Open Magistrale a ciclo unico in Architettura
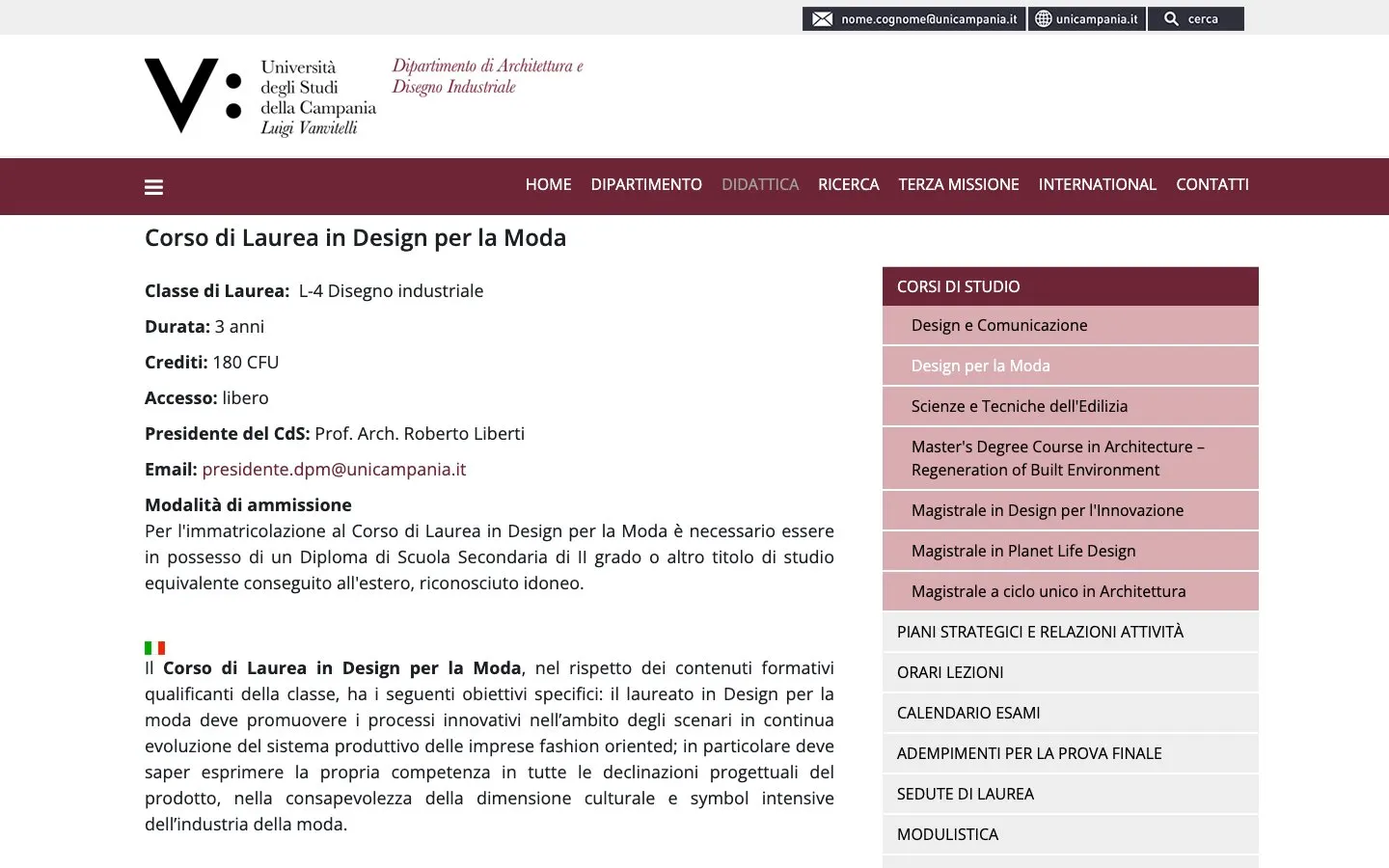 click(x=1071, y=592)
